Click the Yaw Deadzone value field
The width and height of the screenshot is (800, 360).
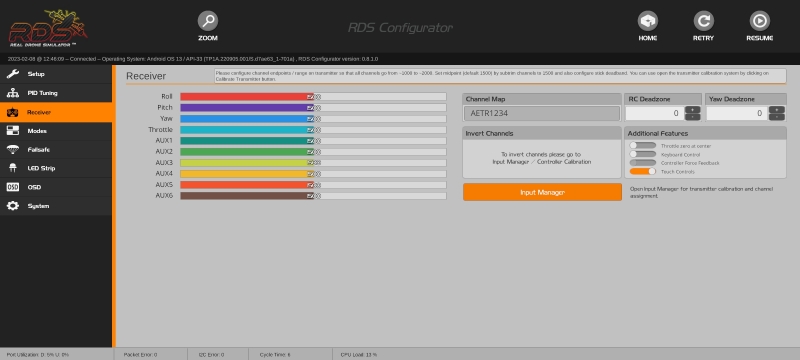pyautogui.click(x=737, y=113)
